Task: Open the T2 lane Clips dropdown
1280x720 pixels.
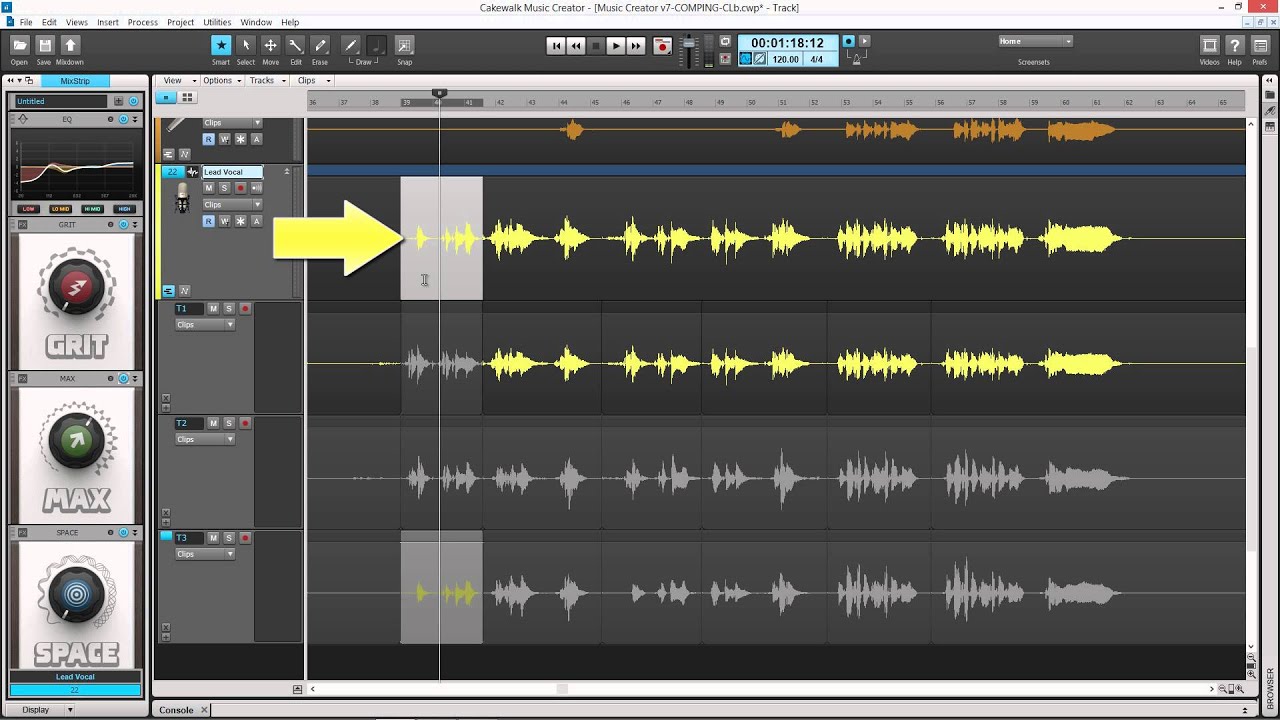Action: pyautogui.click(x=205, y=439)
